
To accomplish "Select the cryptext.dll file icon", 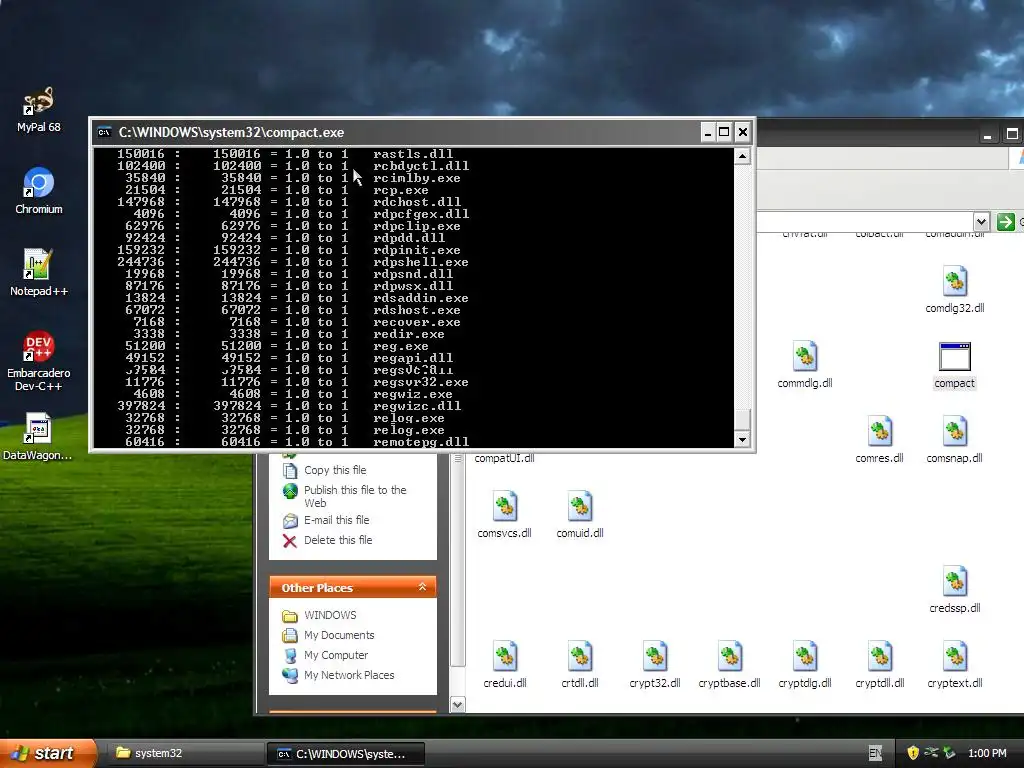I will [x=954, y=665].
